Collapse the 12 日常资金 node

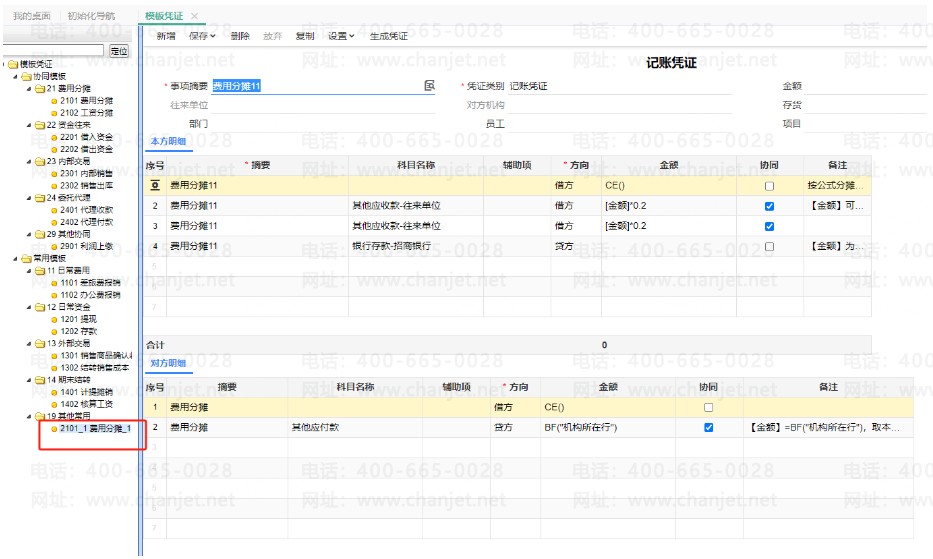[x=29, y=307]
